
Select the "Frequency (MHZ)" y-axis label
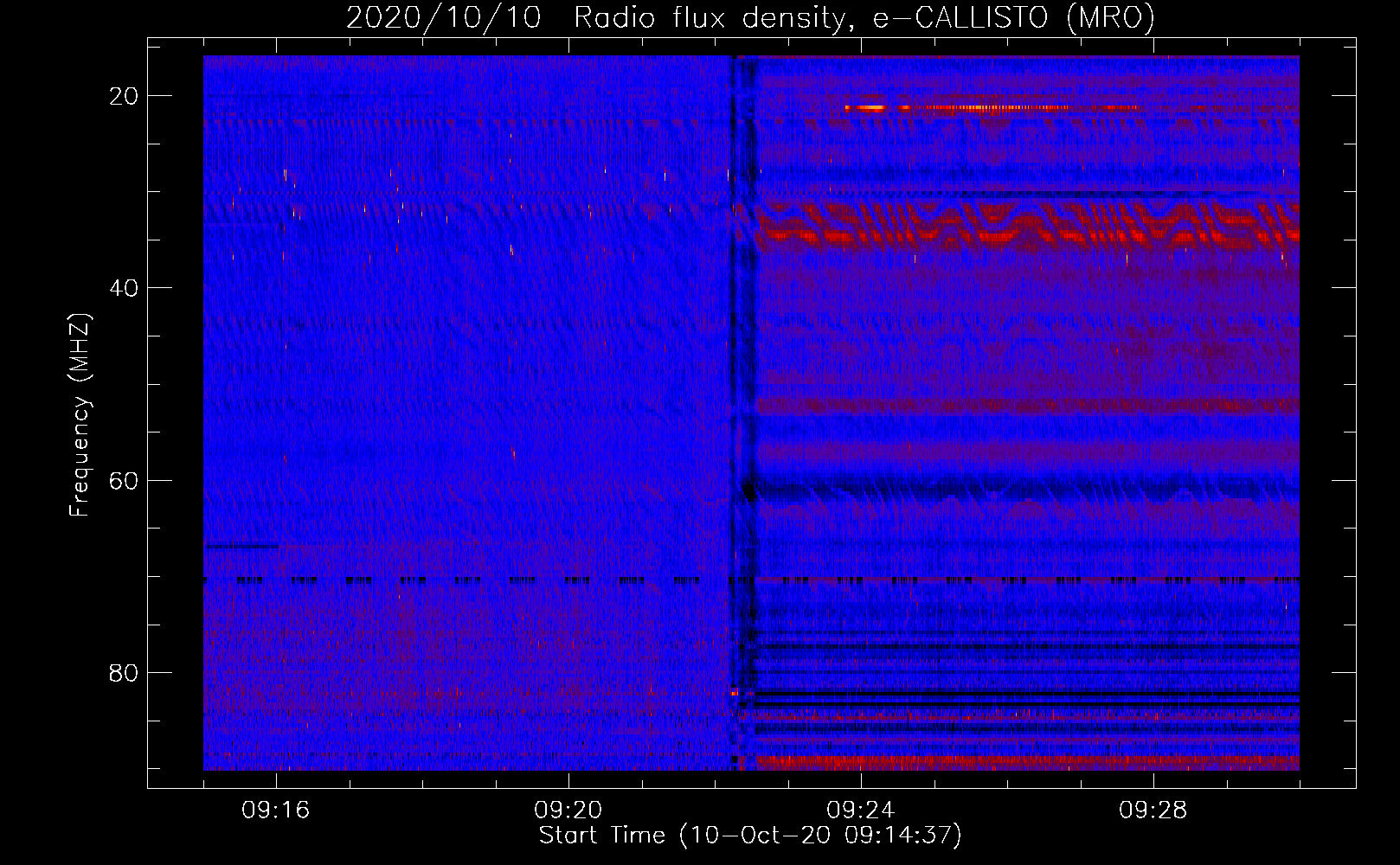click(80, 415)
